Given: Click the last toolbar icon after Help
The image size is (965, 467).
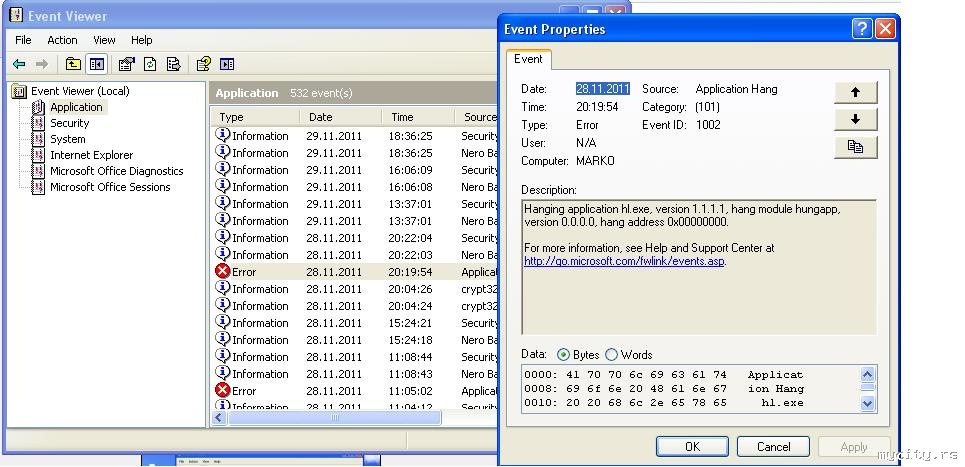Looking at the screenshot, I should coord(227,64).
